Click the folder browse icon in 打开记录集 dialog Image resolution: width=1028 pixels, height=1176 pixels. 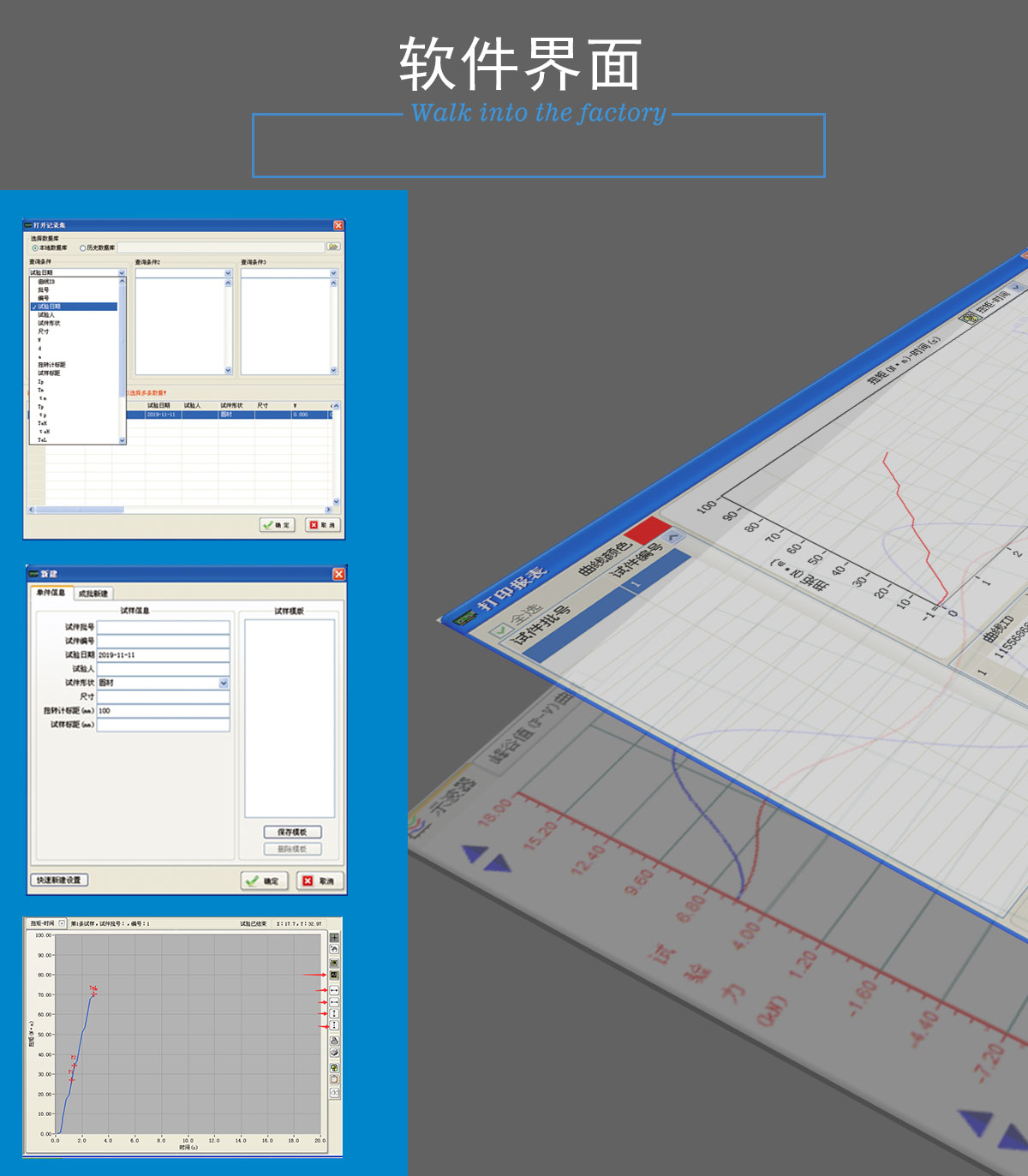pos(333,247)
